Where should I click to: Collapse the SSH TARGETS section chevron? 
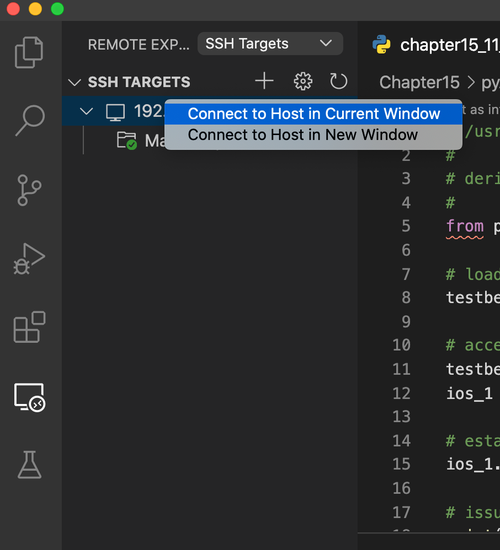(74, 82)
